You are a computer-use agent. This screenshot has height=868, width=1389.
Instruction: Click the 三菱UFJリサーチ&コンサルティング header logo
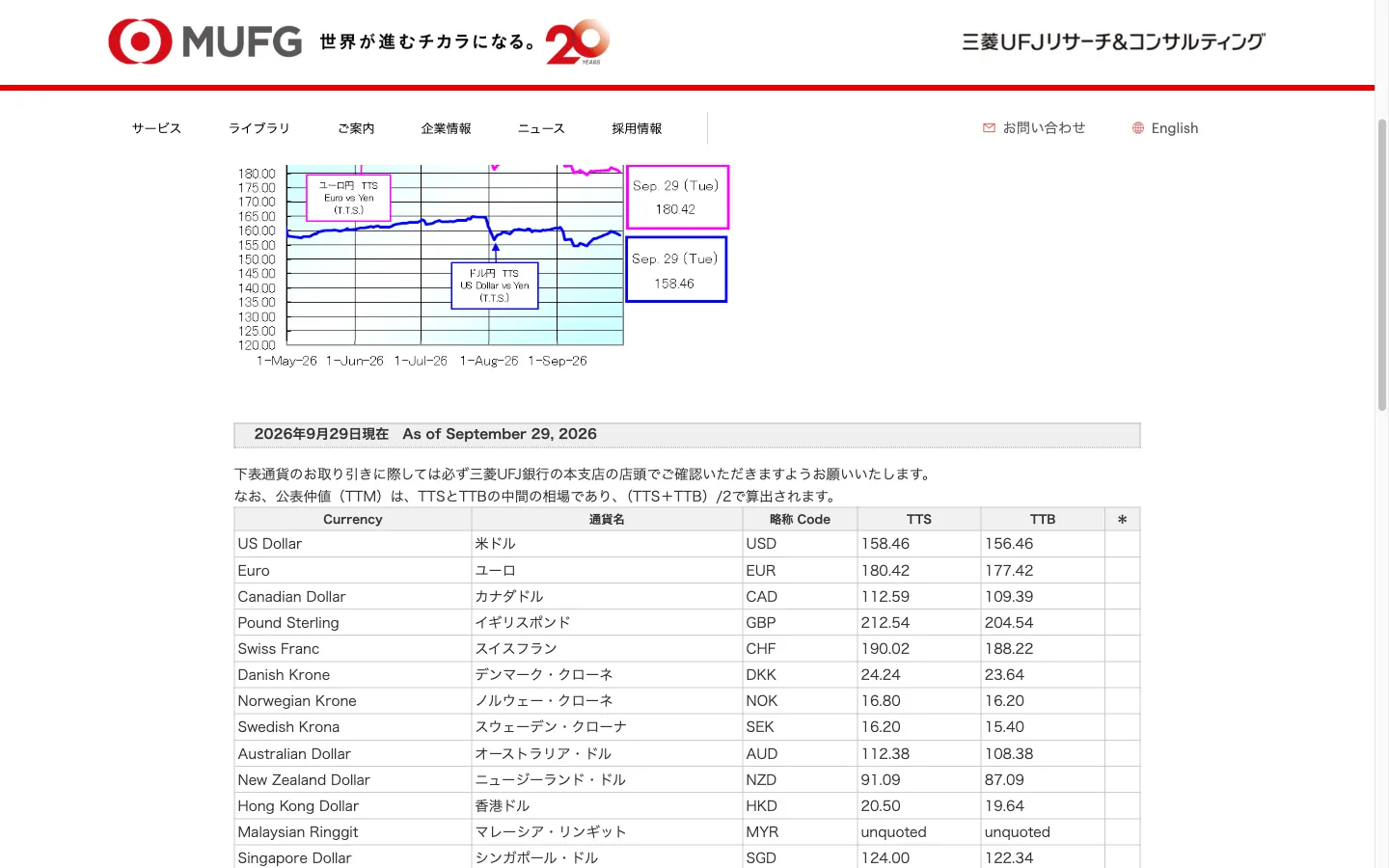[x=1113, y=41]
